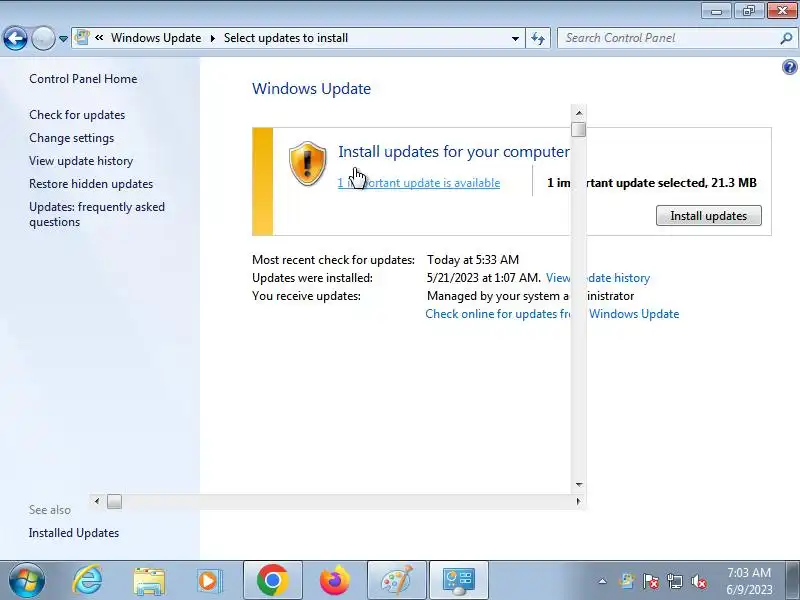Click Managed by your system administrator text
800x600 pixels.
(x=531, y=296)
